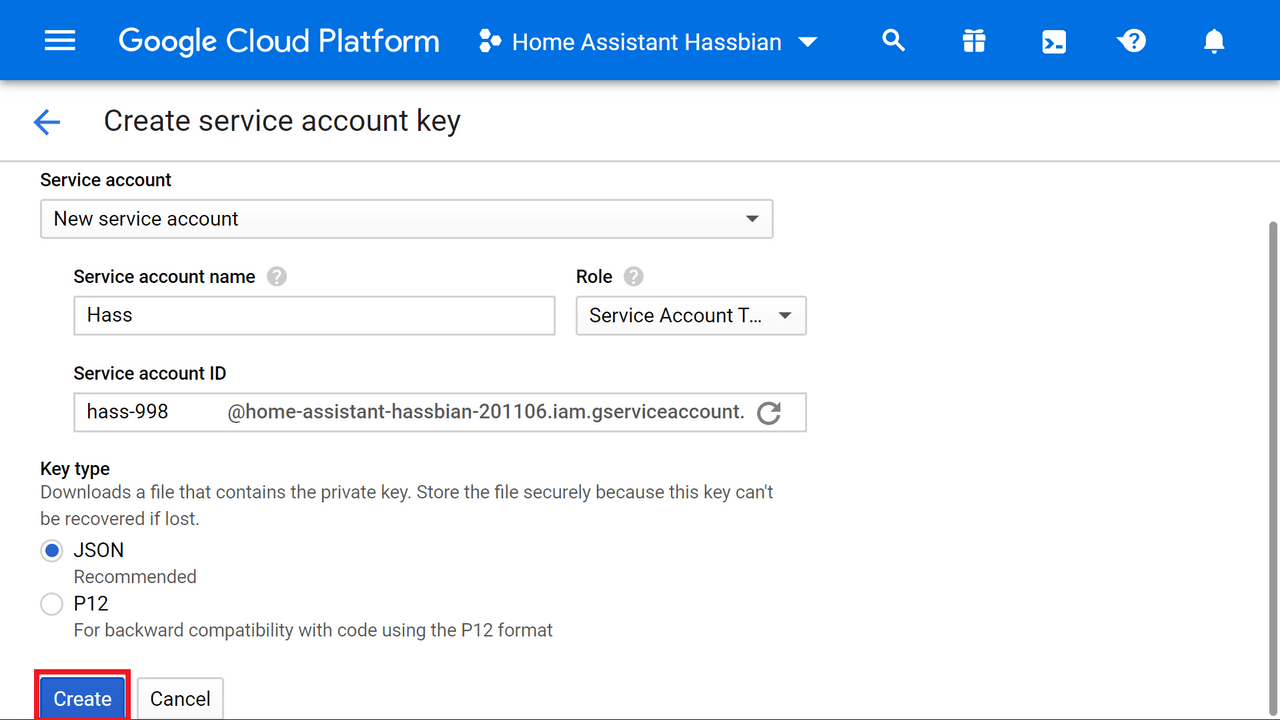Click the Service account ID label
The height and width of the screenshot is (720, 1280).
(150, 373)
